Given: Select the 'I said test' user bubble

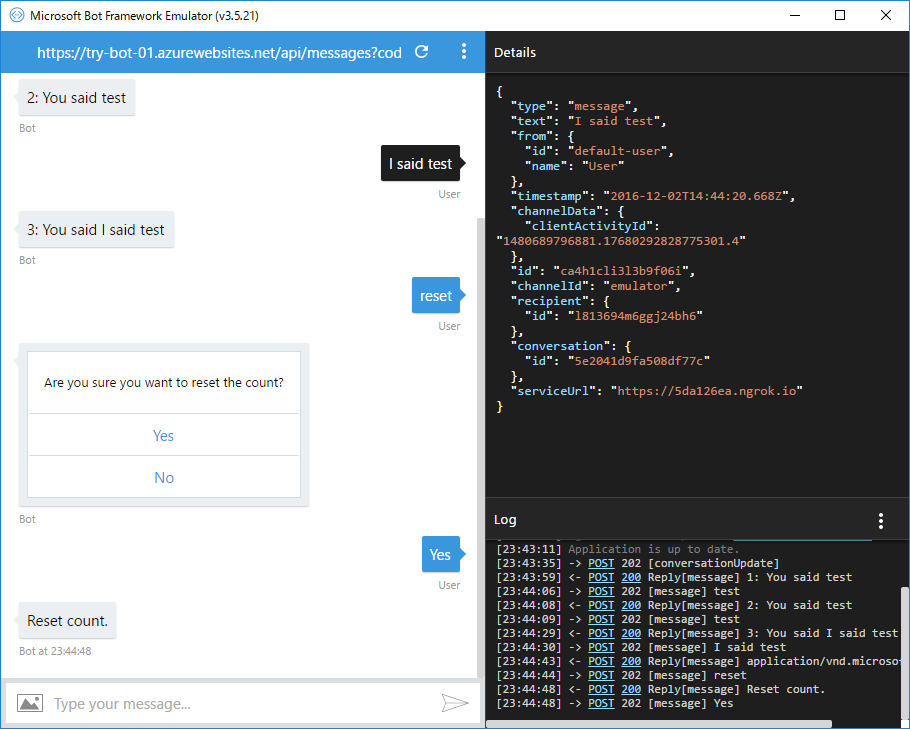Looking at the screenshot, I should 420,162.
